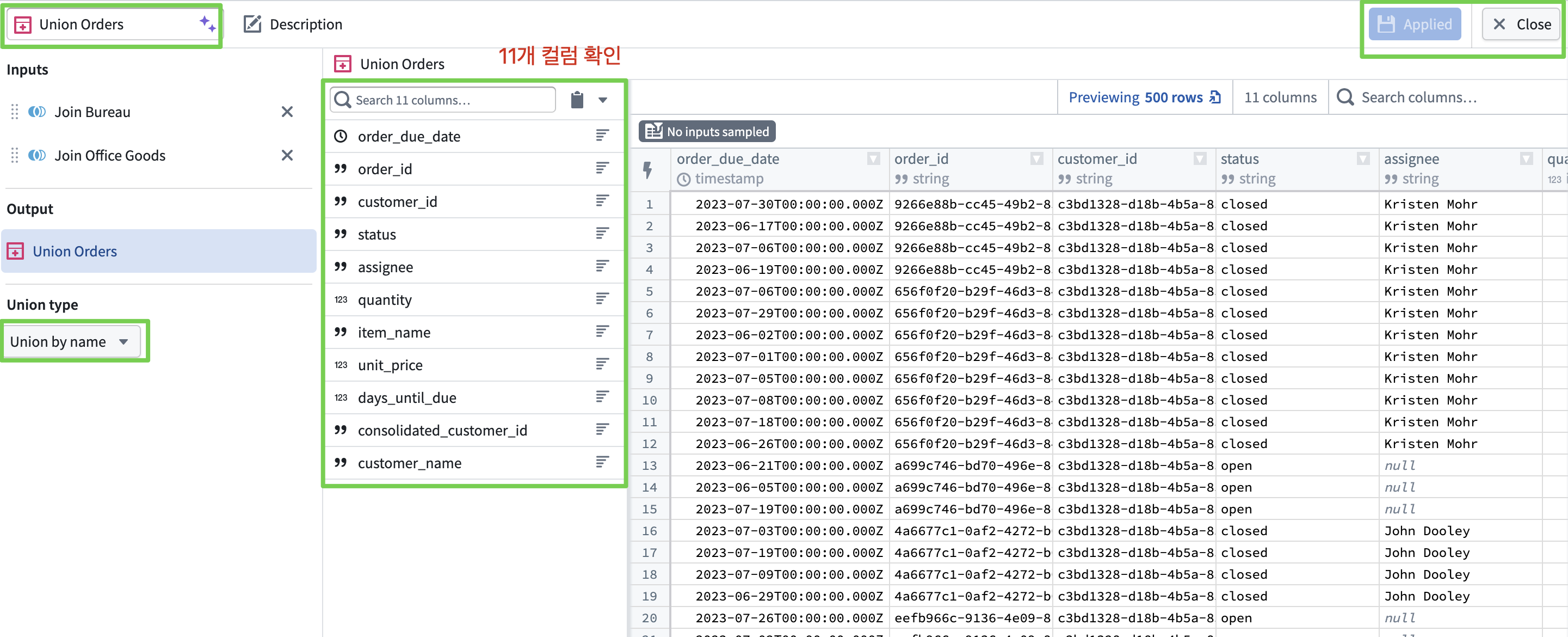Viewport: 1568px width, 637px height.
Task: Click the Description edit pencil icon
Action: tap(252, 24)
